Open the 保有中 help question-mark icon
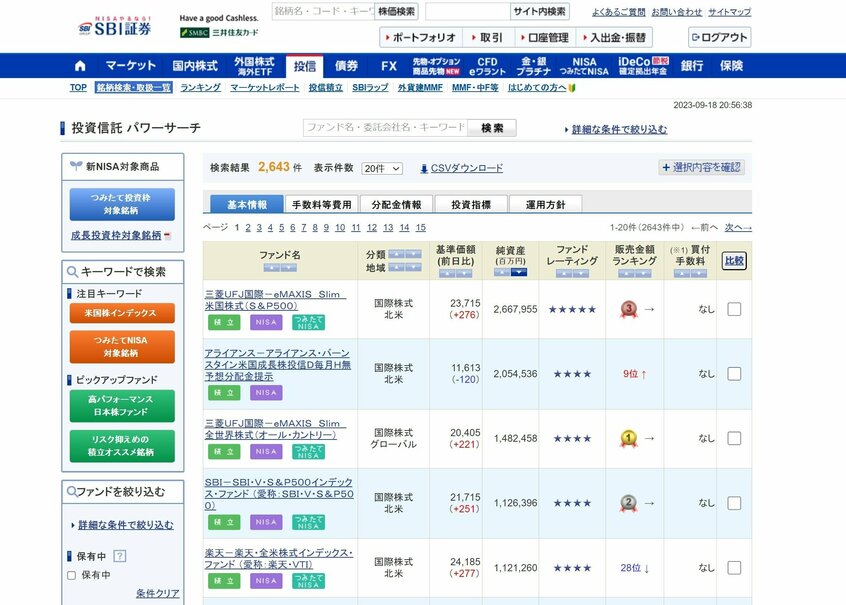The height and width of the screenshot is (605, 846). (120, 556)
